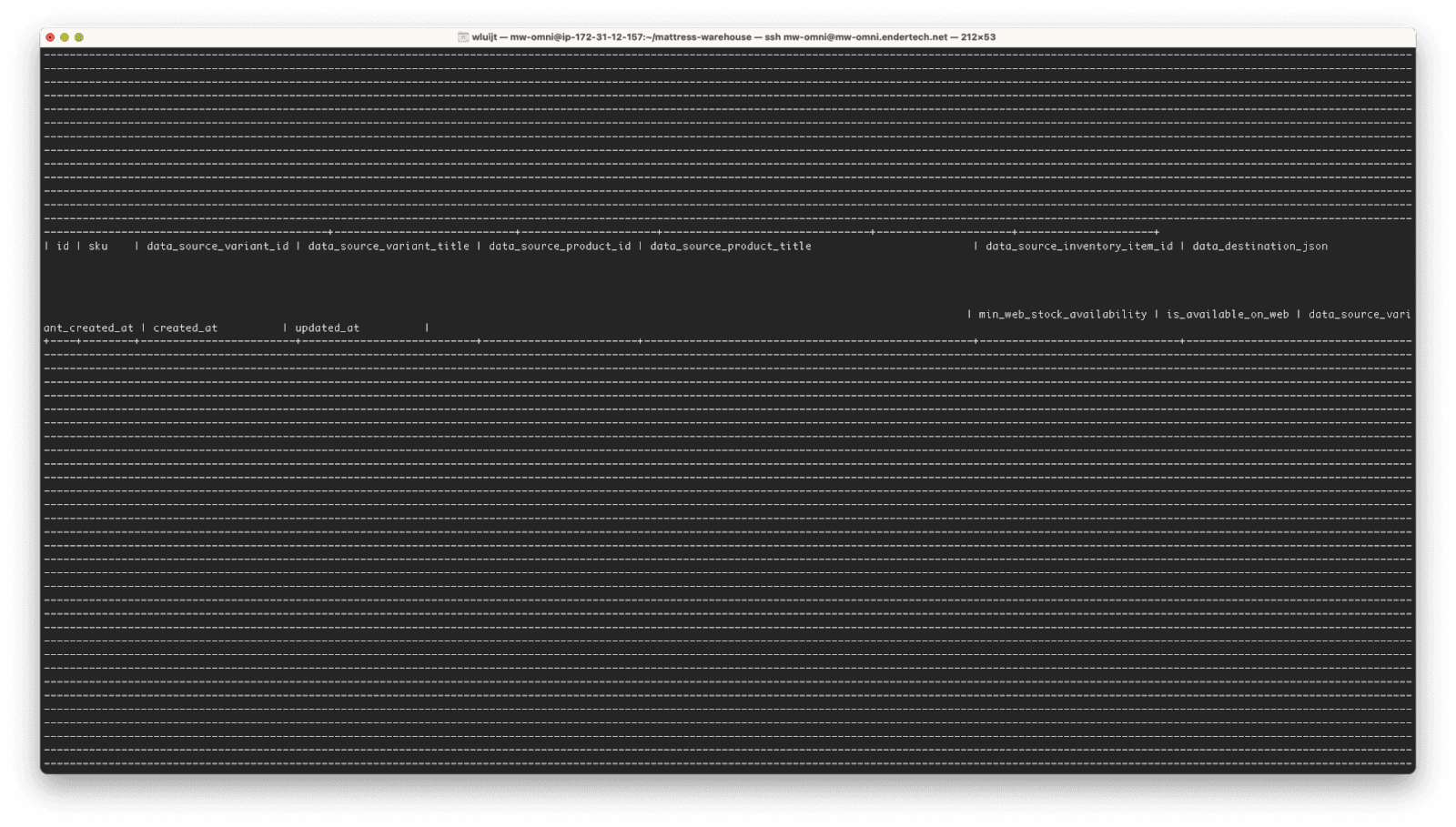
Task: Click the min_web_stock_availability header text
Action: (1062, 314)
